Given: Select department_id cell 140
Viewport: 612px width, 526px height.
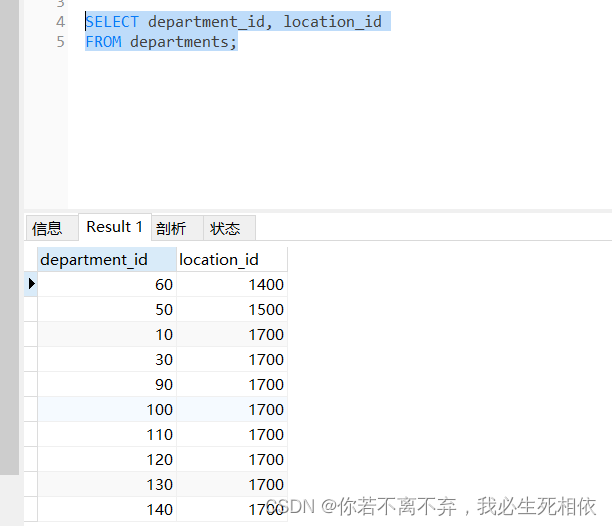Looking at the screenshot, I should (x=107, y=509).
